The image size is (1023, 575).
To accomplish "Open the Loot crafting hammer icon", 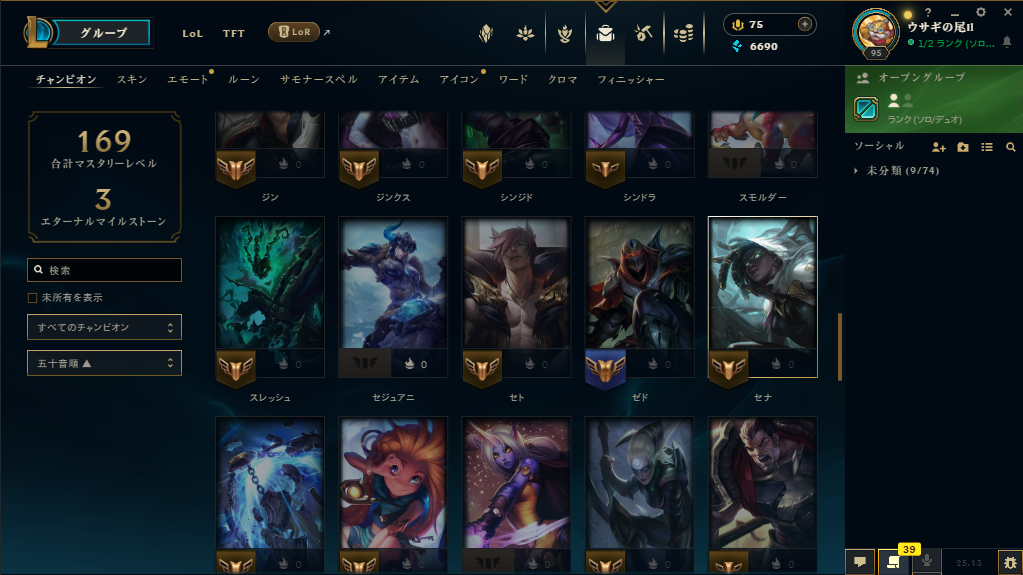I will 644,33.
